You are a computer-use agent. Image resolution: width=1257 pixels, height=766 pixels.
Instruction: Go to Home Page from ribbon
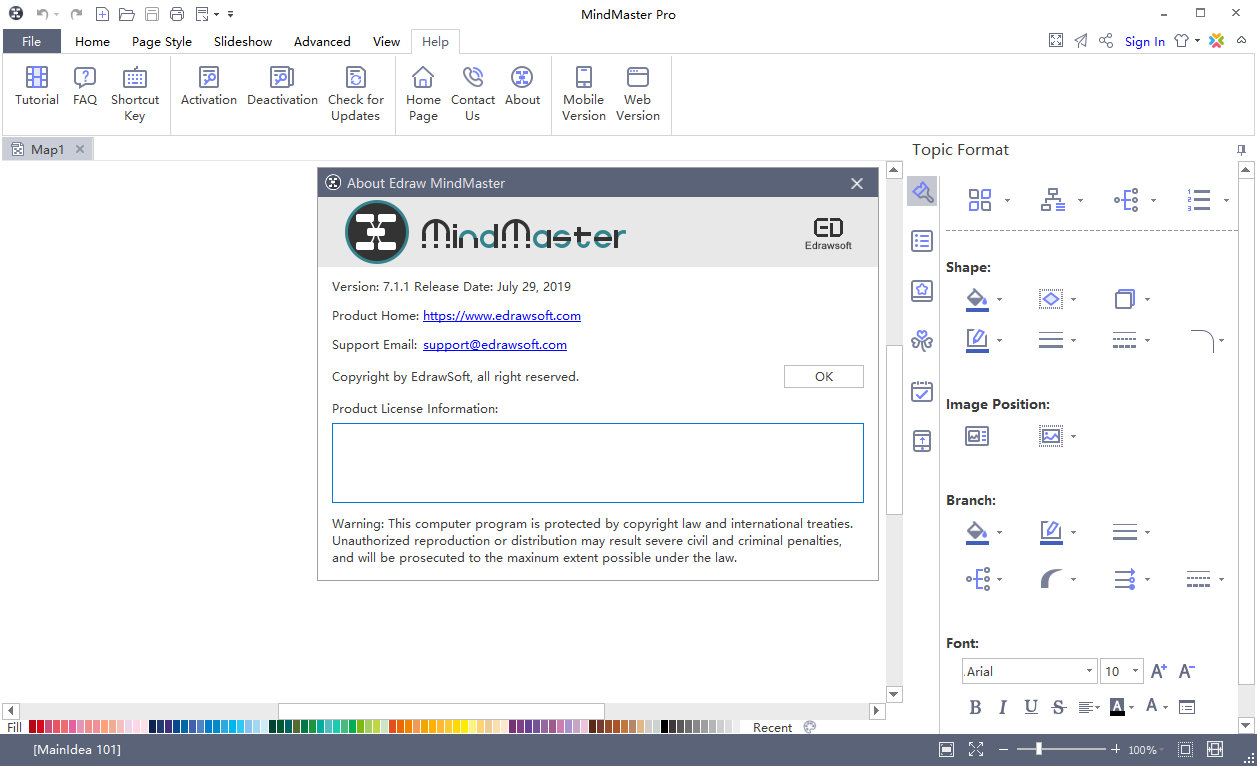click(423, 94)
